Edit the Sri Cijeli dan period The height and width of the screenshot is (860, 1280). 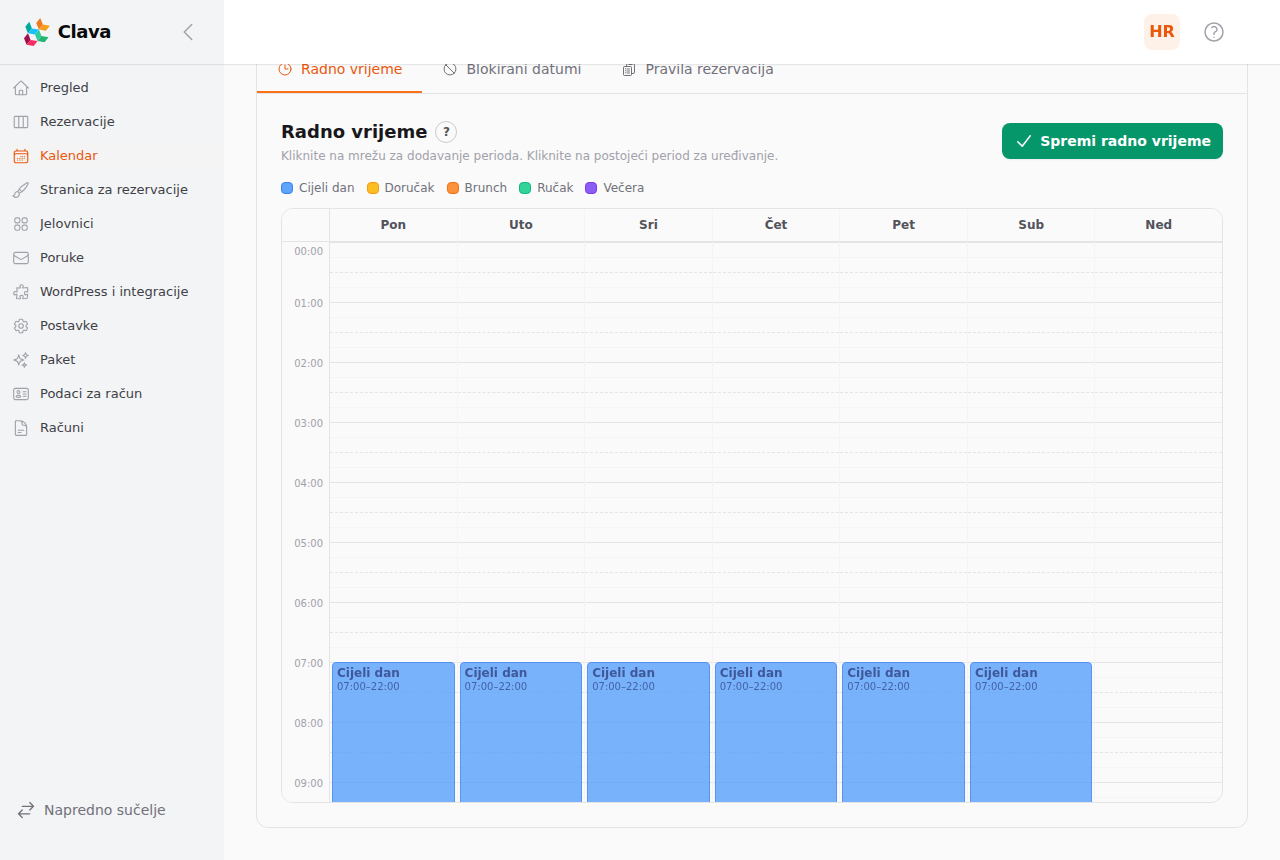coord(648,732)
